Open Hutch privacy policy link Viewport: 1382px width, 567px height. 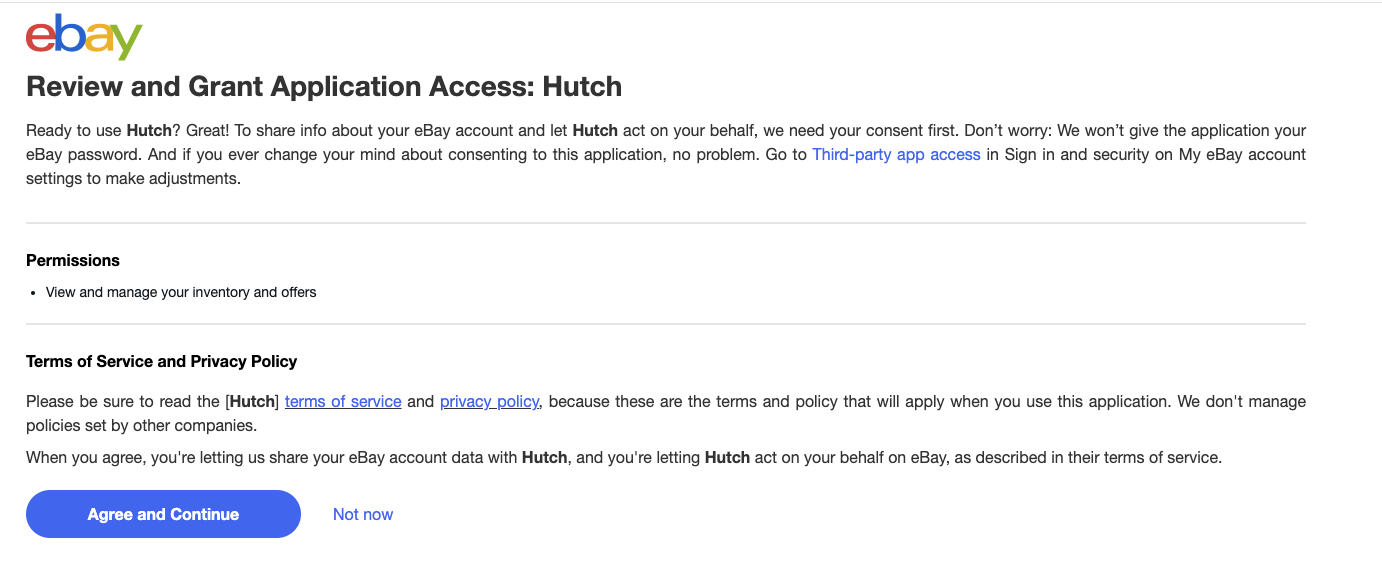[x=490, y=401]
